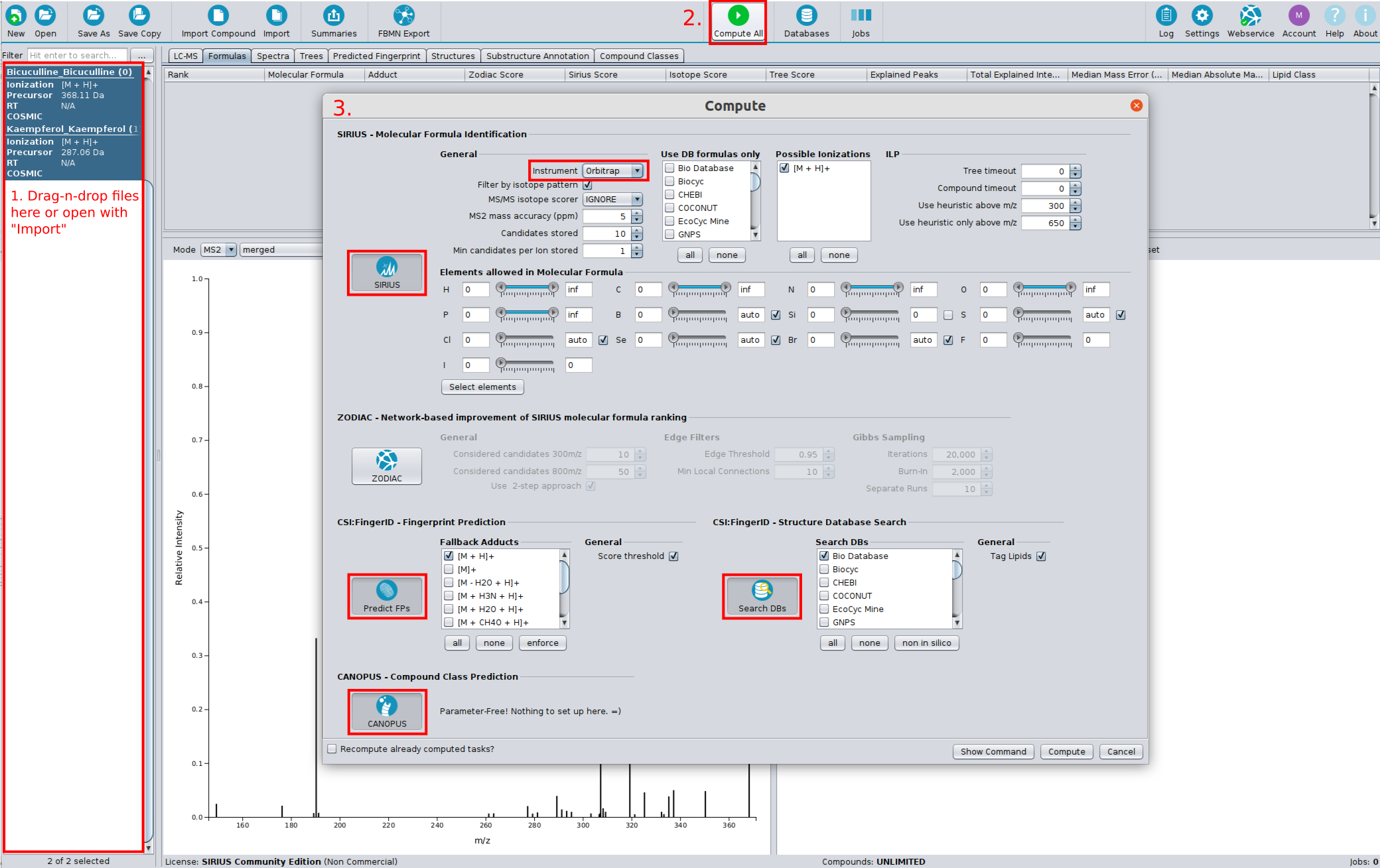The height and width of the screenshot is (868, 1380).
Task: Click the Import toolbar icon
Action: coord(276,15)
